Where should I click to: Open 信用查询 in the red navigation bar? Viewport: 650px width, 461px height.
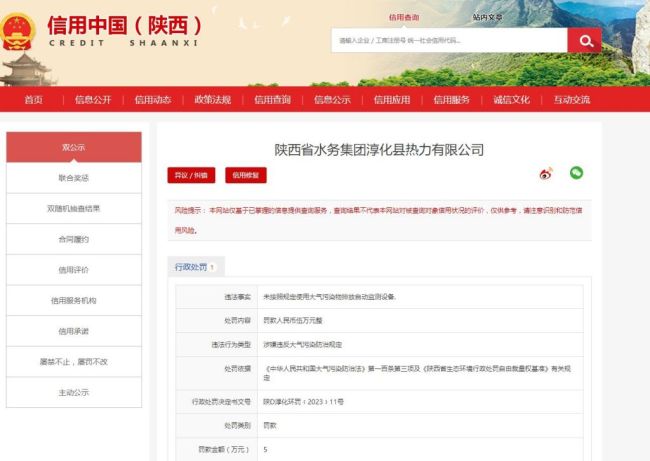coord(272,99)
